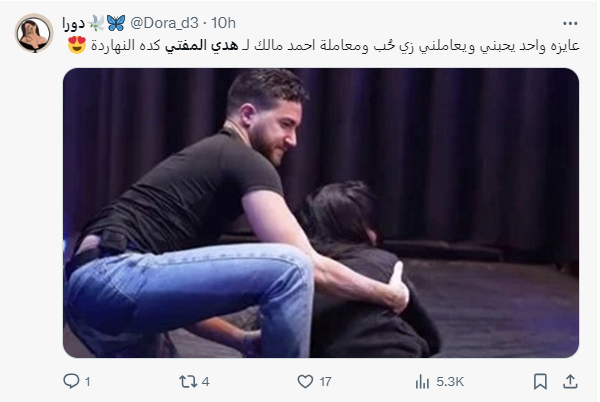Viewport: 600px width, 402px height.
Task: Click the like count number 17
Action: pyautogui.click(x=325, y=381)
